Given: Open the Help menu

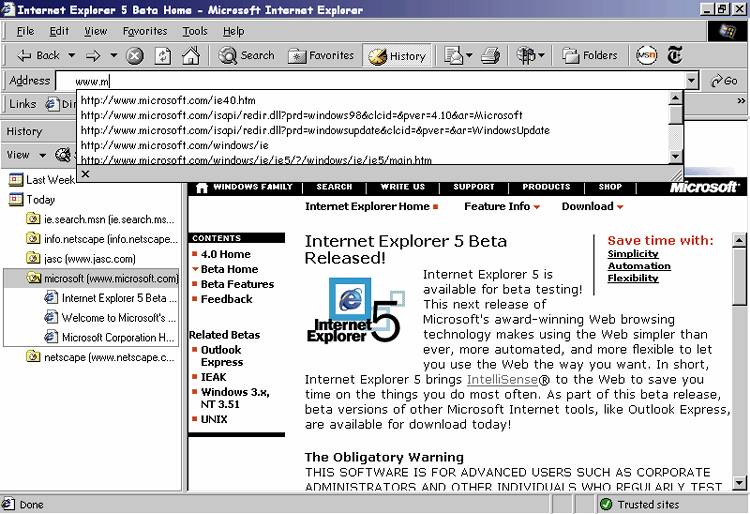Looking at the screenshot, I should click(233, 31).
